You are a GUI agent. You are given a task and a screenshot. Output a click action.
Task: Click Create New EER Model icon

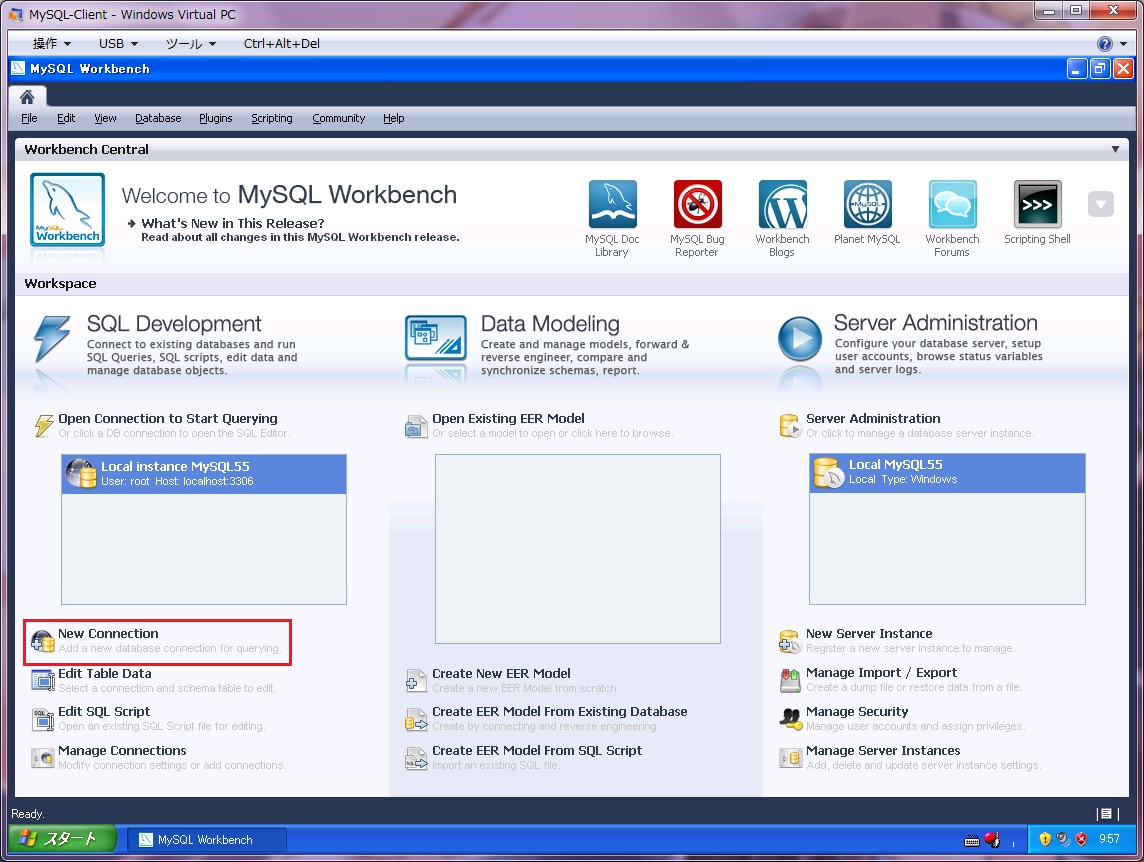pyautogui.click(x=416, y=680)
